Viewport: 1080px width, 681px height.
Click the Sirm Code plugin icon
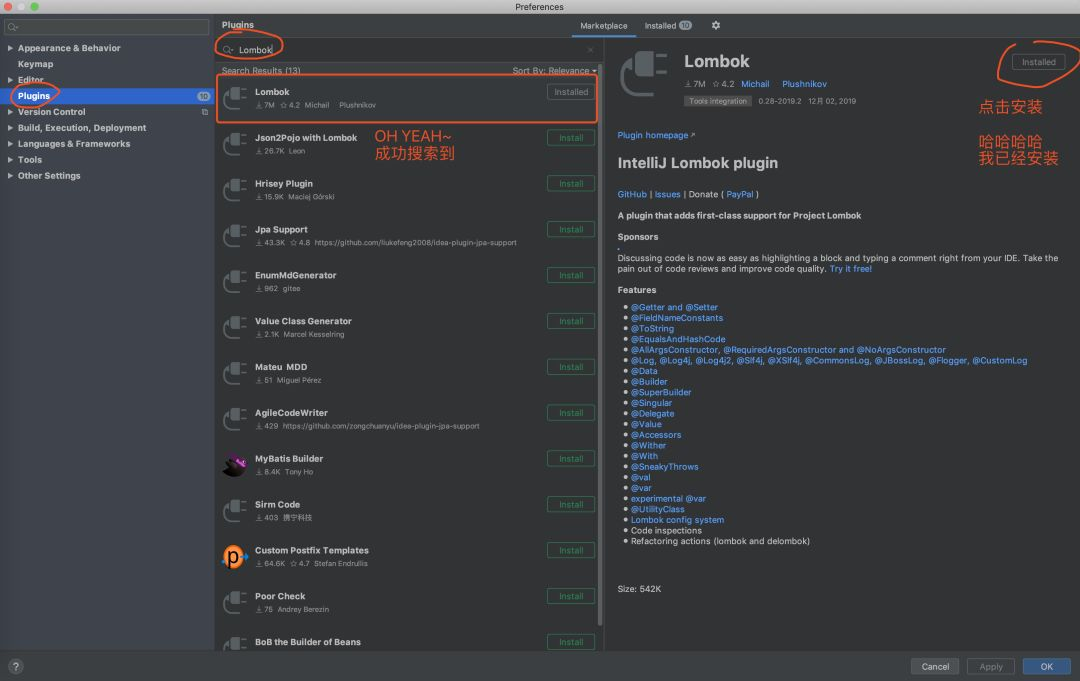[x=235, y=511]
